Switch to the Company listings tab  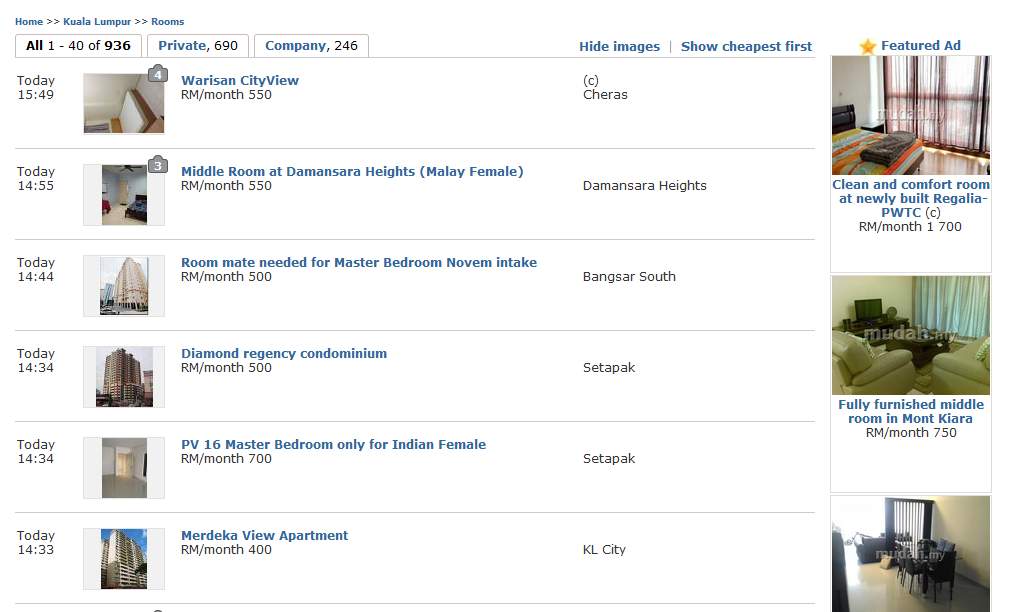click(311, 46)
